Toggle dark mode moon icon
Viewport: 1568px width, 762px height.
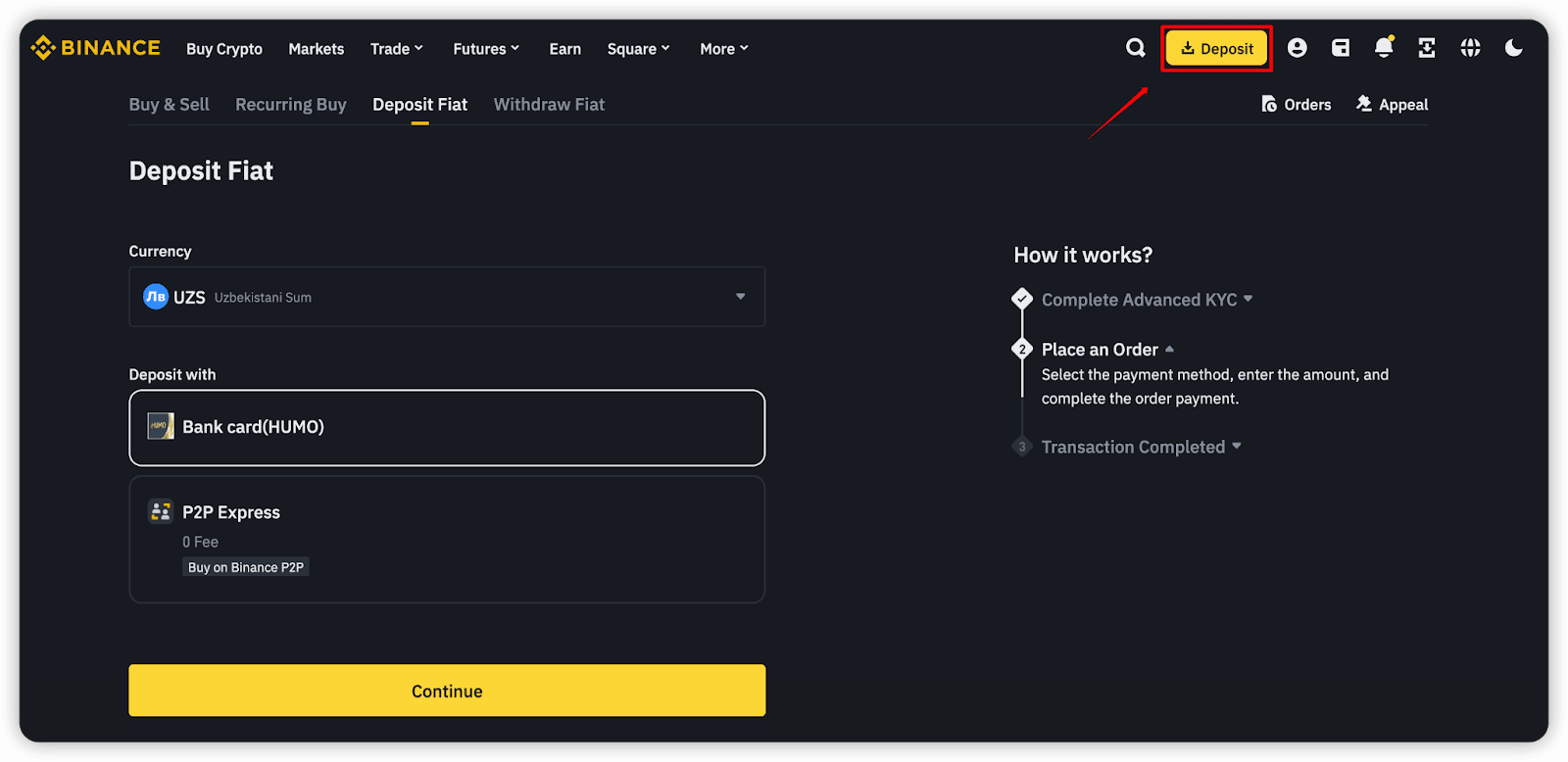pos(1513,48)
